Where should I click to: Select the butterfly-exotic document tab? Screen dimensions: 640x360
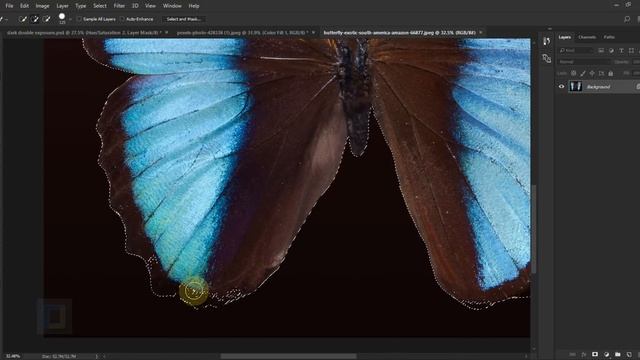pyautogui.click(x=399, y=32)
